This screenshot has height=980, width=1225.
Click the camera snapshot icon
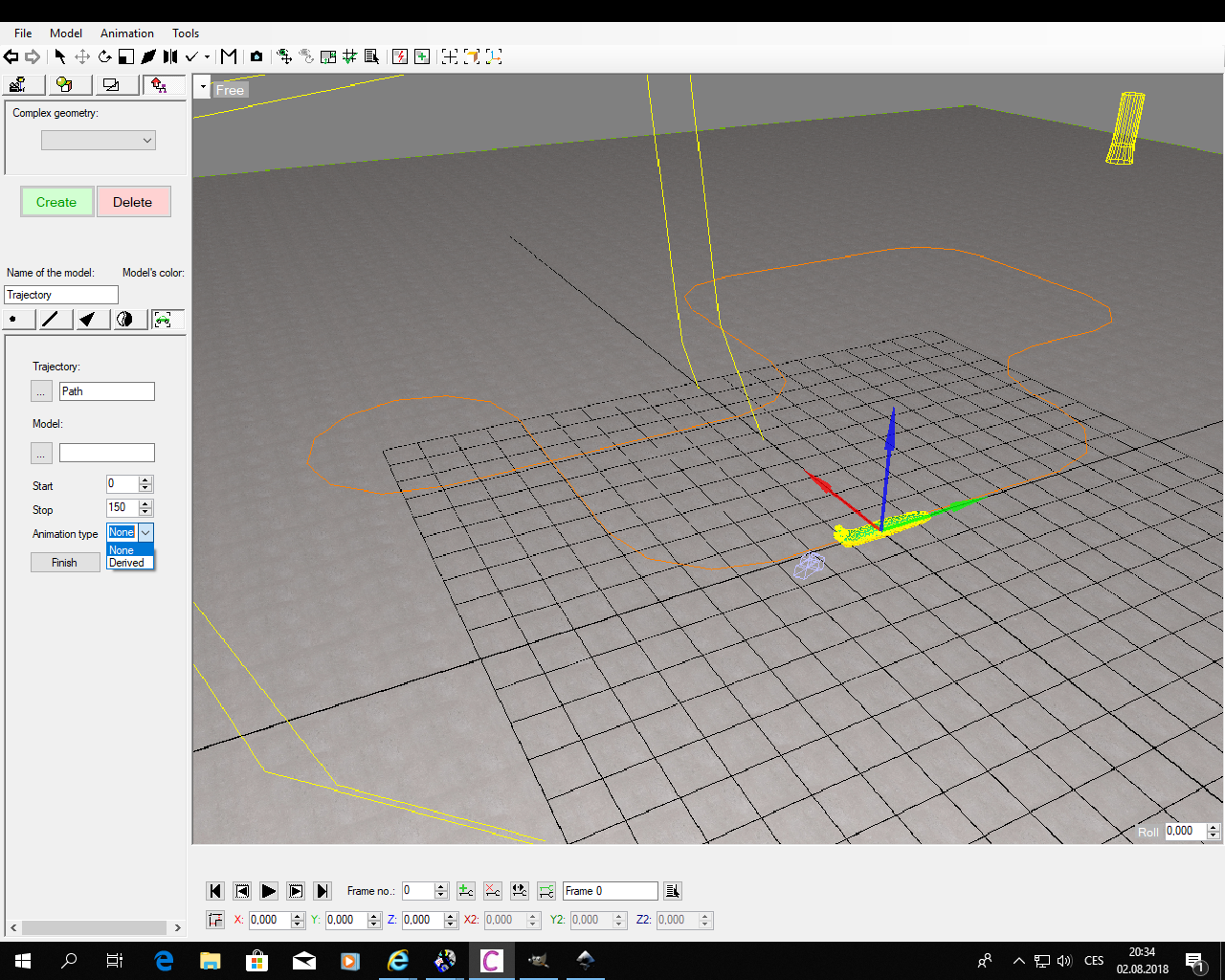pyautogui.click(x=256, y=56)
